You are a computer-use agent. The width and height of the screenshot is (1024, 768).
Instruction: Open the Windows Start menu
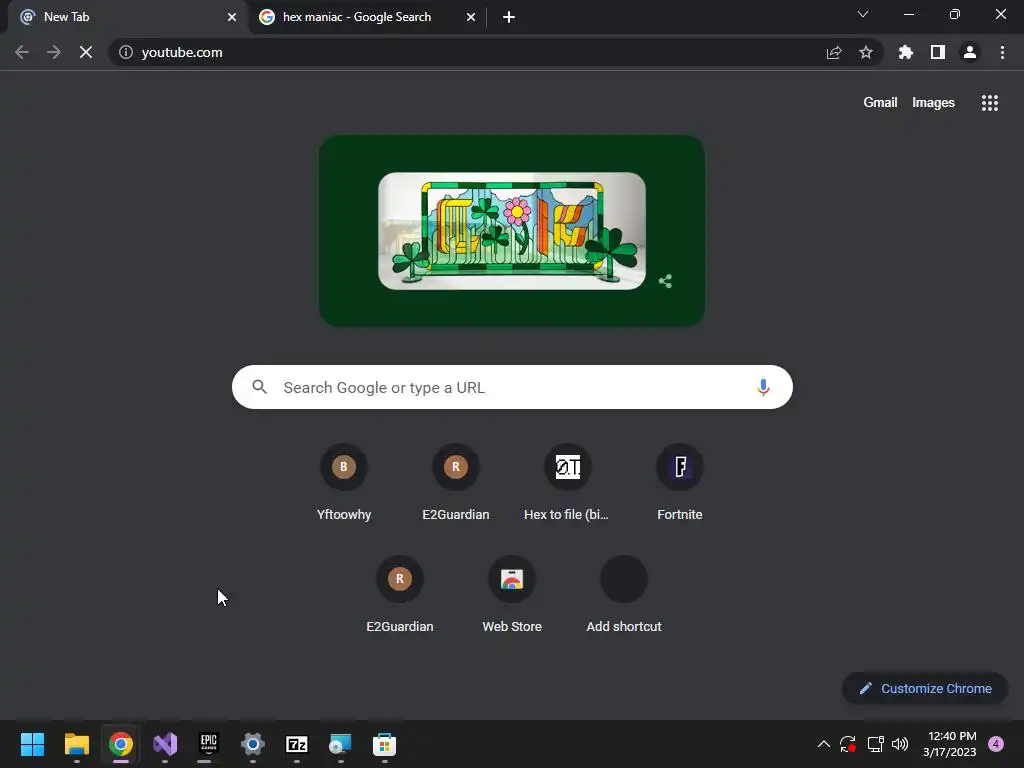(32, 744)
